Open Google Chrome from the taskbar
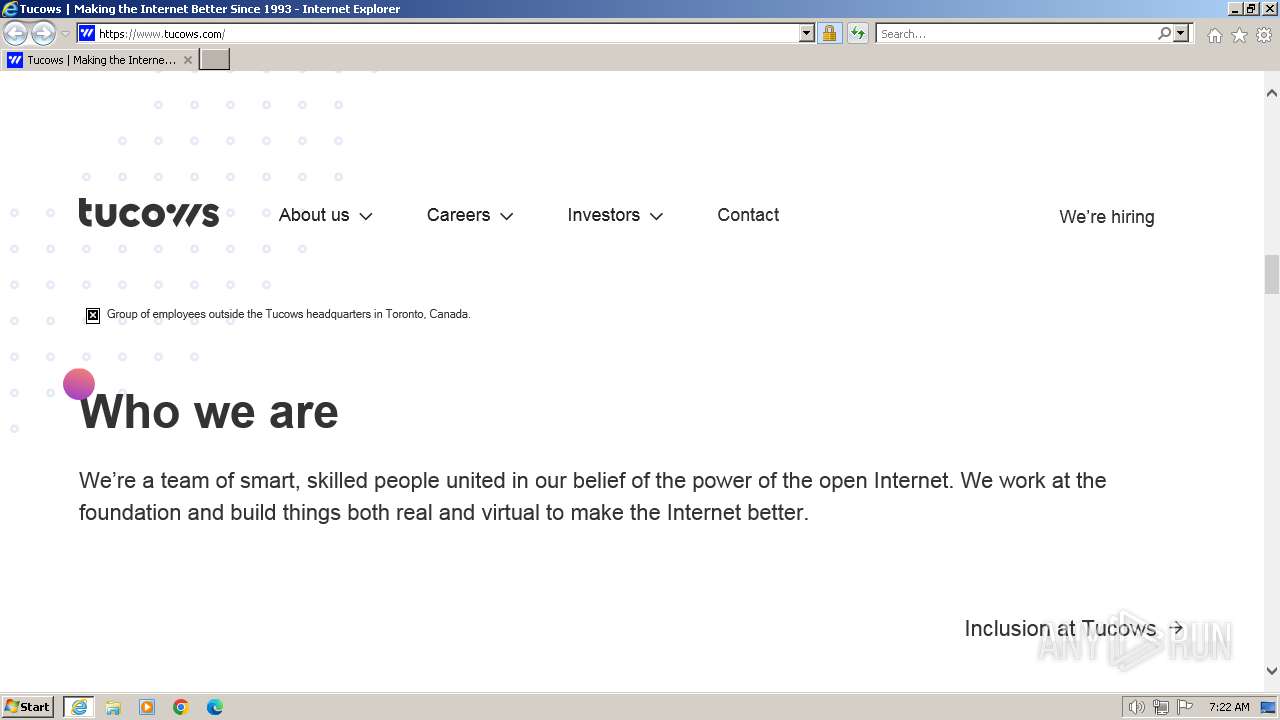1280x720 pixels. 181,707
